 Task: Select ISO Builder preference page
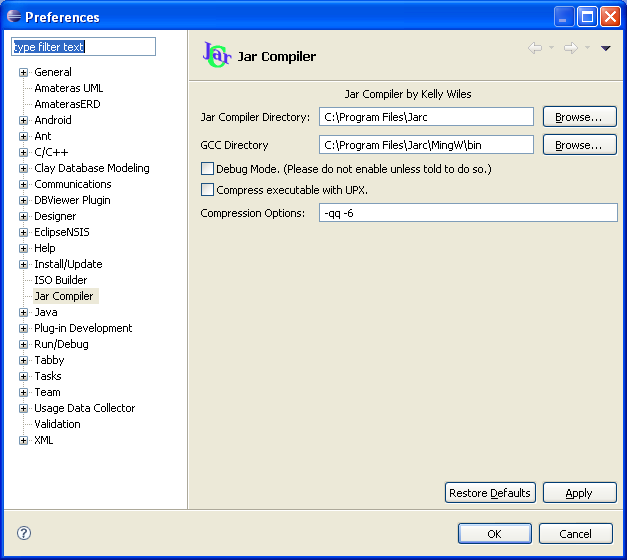60,280
